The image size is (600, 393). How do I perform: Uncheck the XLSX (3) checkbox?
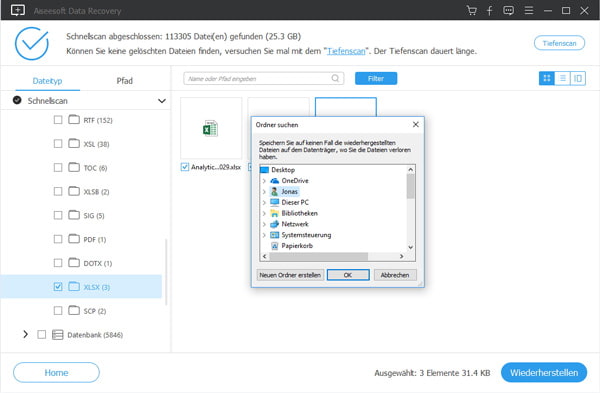tap(58, 286)
